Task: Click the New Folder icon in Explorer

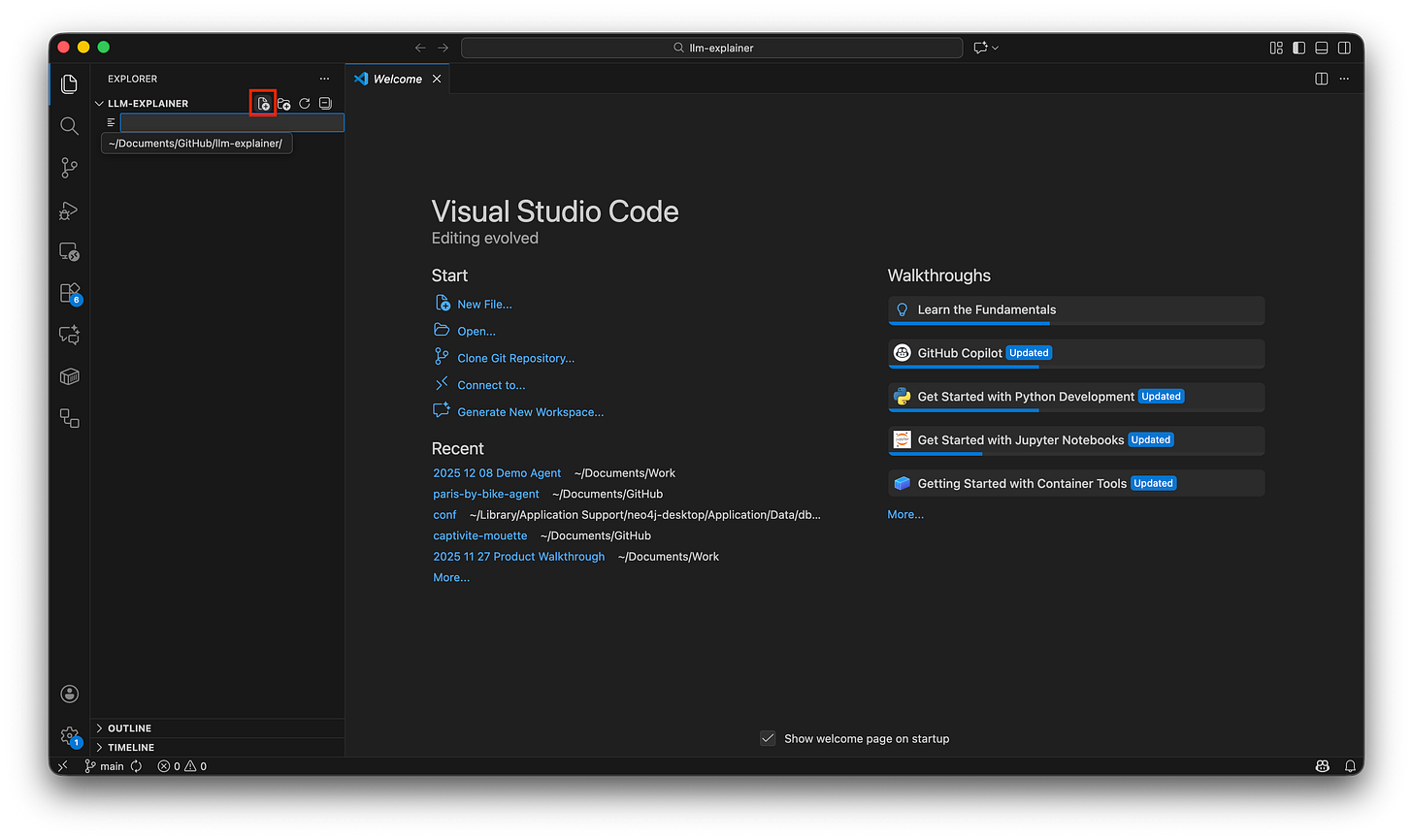Action: click(283, 103)
